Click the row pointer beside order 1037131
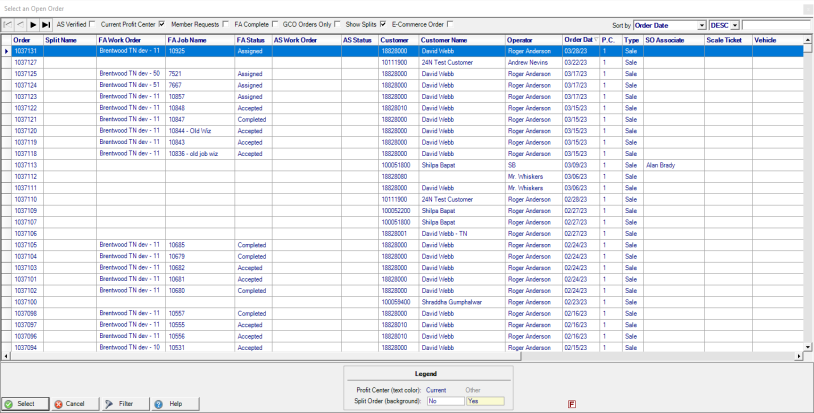The image size is (814, 413). pos(6,49)
